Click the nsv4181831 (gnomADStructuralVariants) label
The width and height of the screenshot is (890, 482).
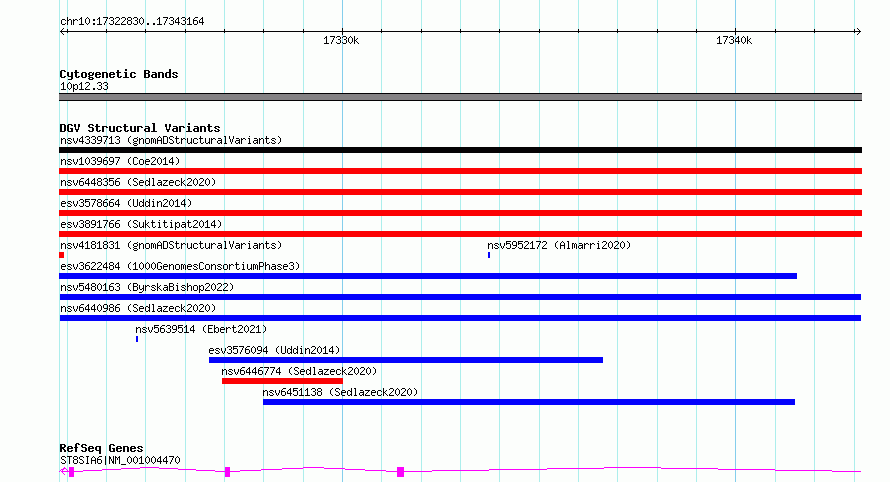(171, 245)
